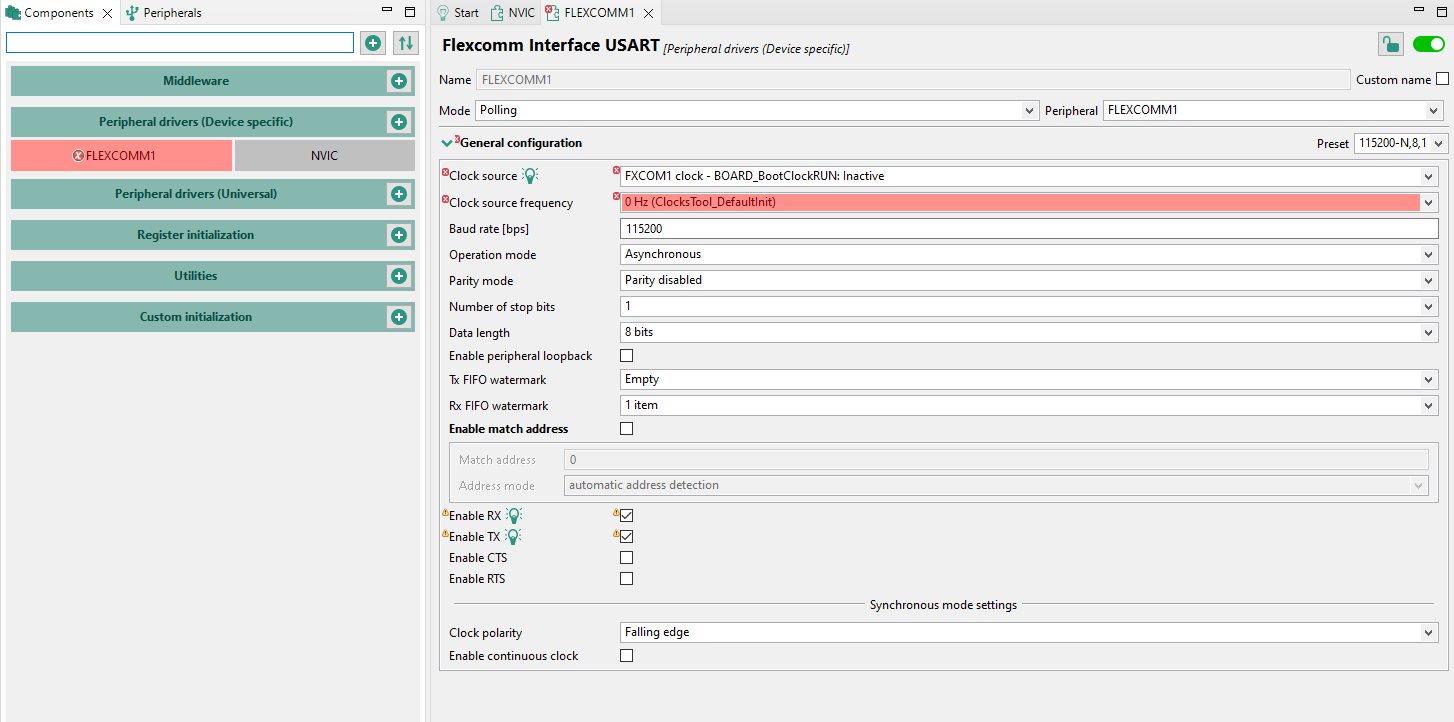Collapse the General configuration section
The image size is (1454, 722).
pyautogui.click(x=447, y=144)
